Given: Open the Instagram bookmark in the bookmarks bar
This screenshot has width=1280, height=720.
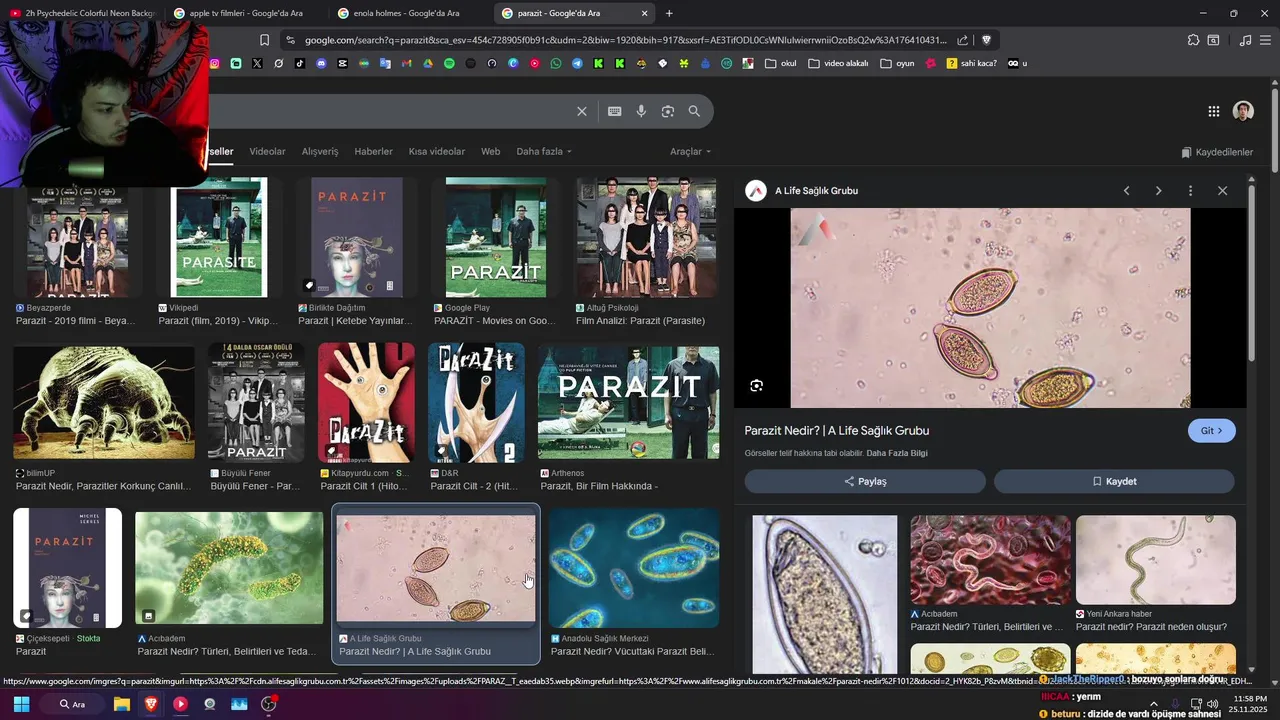Looking at the screenshot, I should [x=214, y=63].
